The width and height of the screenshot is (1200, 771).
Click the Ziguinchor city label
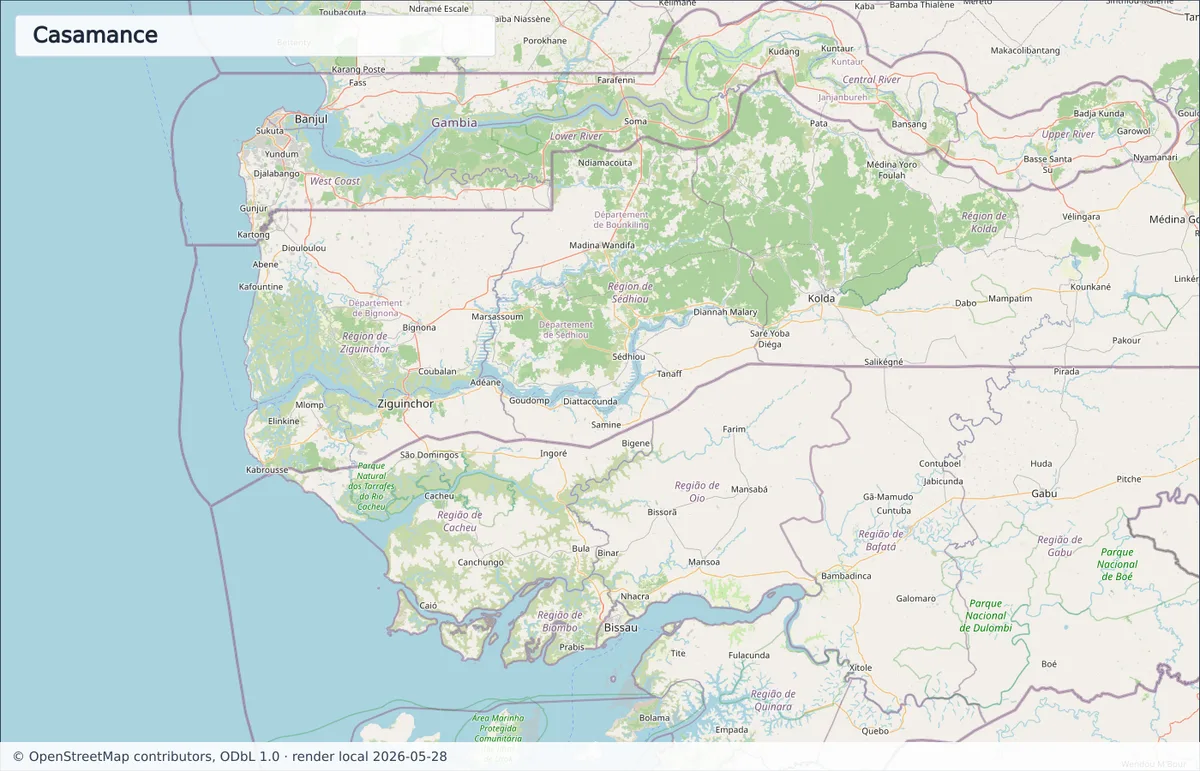406,404
